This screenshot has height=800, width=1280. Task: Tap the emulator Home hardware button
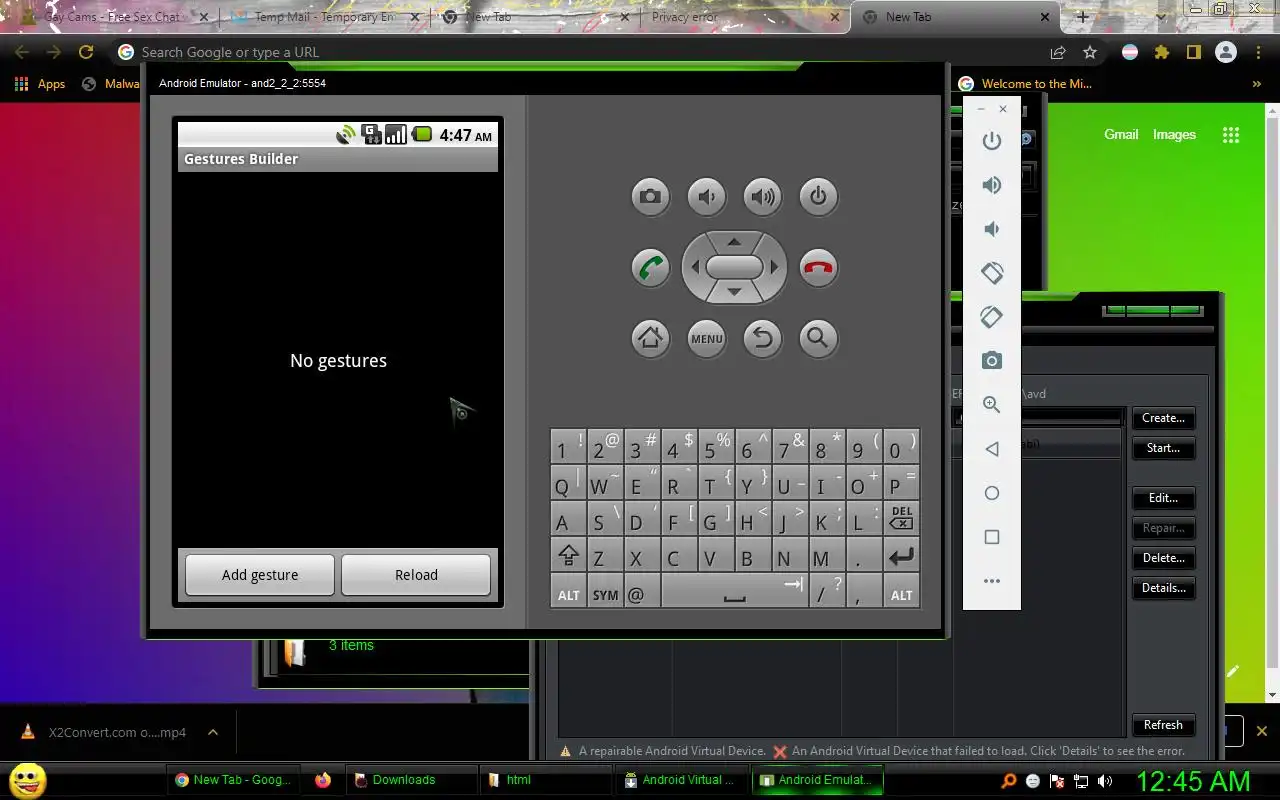tap(650, 338)
